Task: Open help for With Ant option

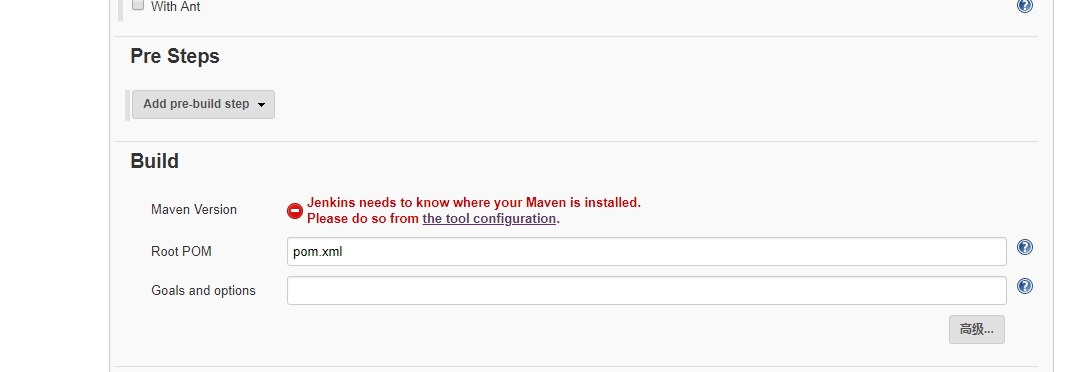Action: (1025, 5)
